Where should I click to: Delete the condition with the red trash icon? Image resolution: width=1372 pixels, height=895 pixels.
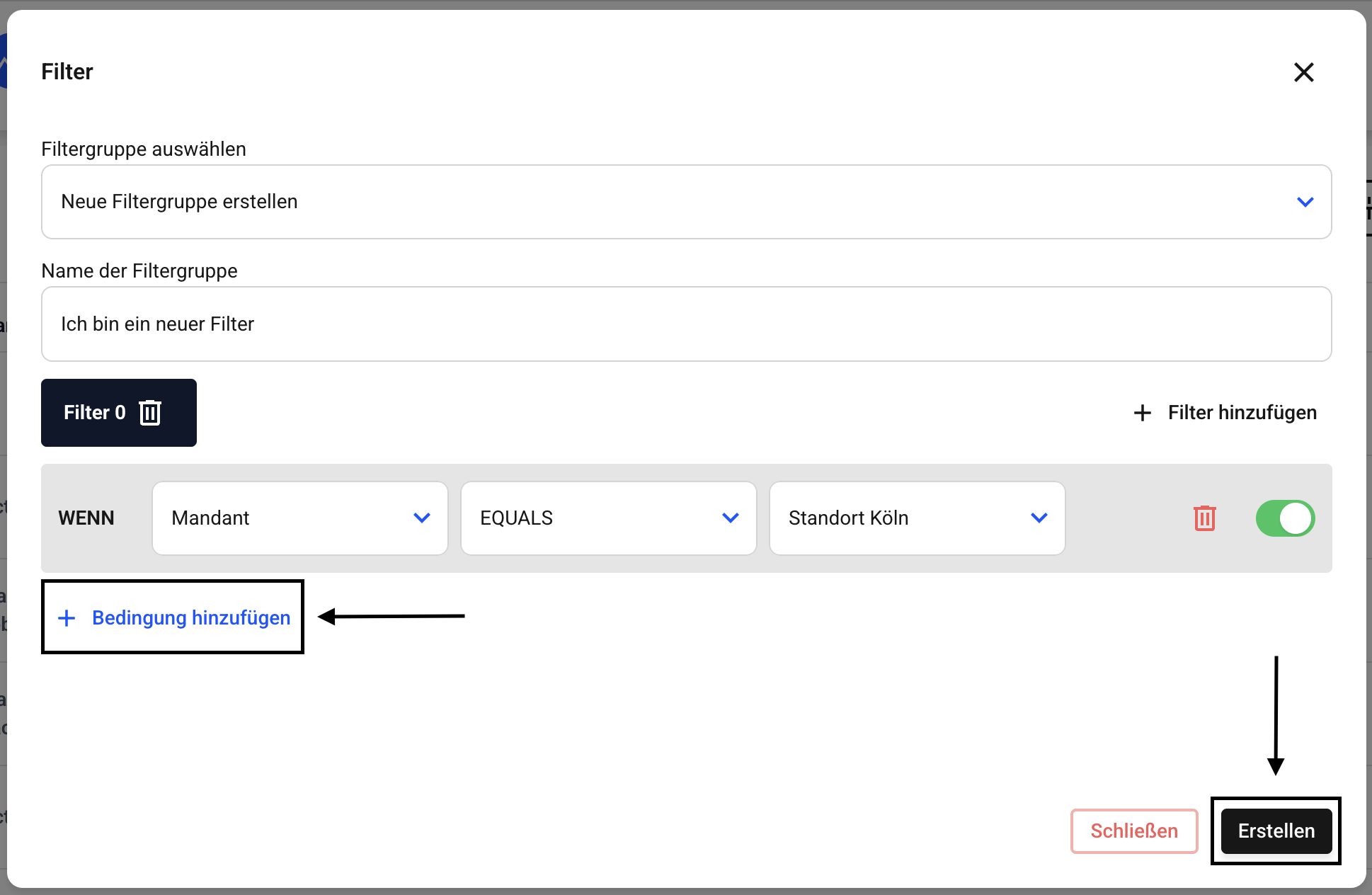coord(1204,518)
